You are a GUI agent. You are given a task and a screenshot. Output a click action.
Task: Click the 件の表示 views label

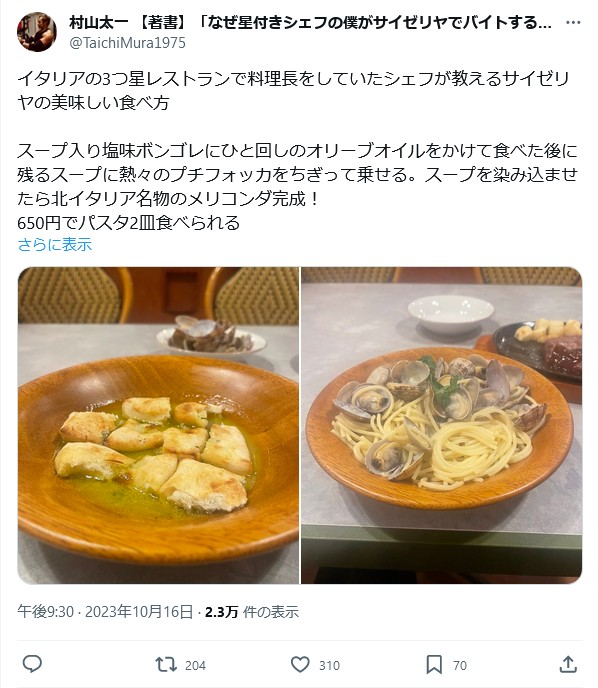[271, 612]
